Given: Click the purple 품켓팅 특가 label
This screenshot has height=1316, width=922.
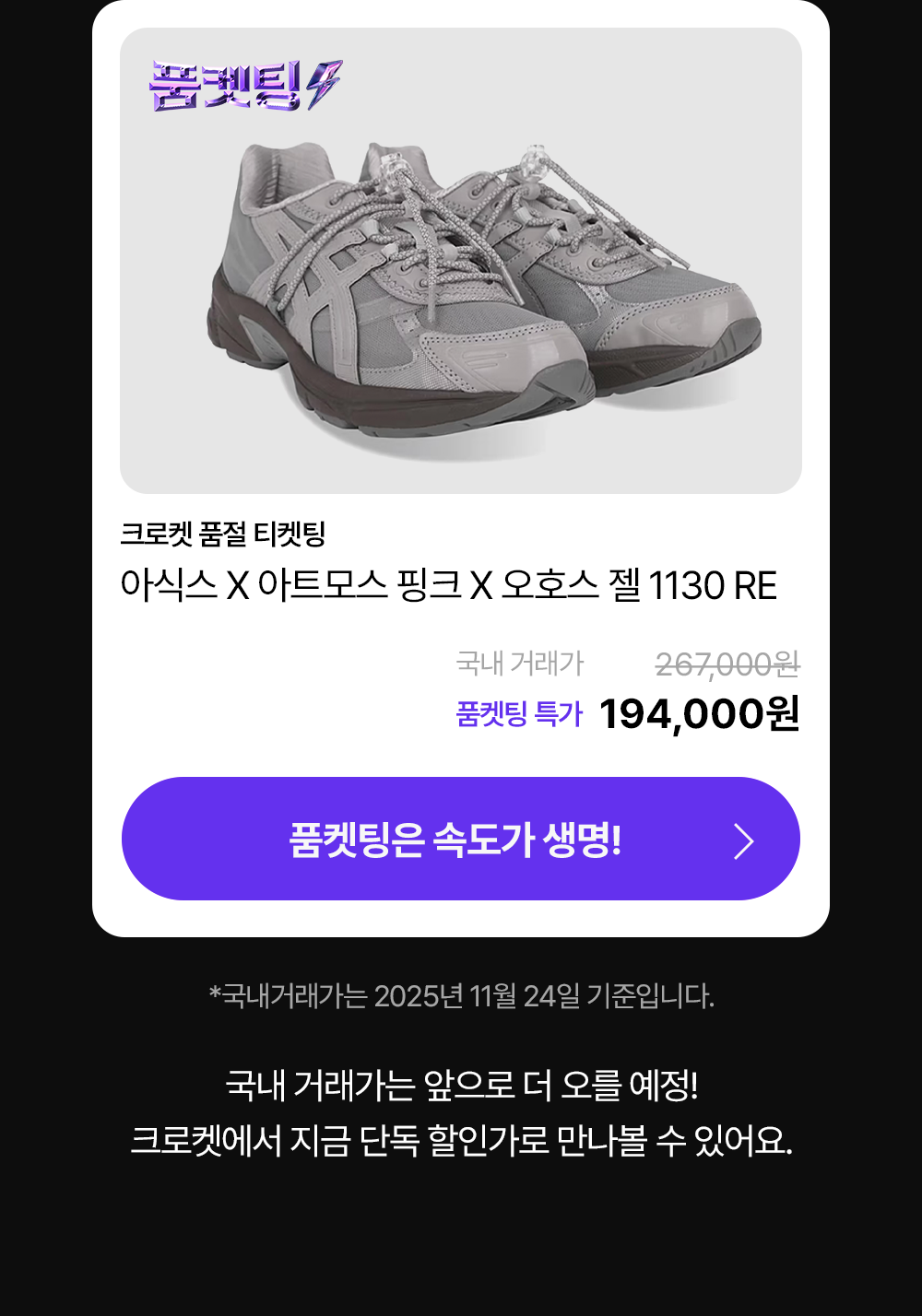Looking at the screenshot, I should tap(519, 714).
